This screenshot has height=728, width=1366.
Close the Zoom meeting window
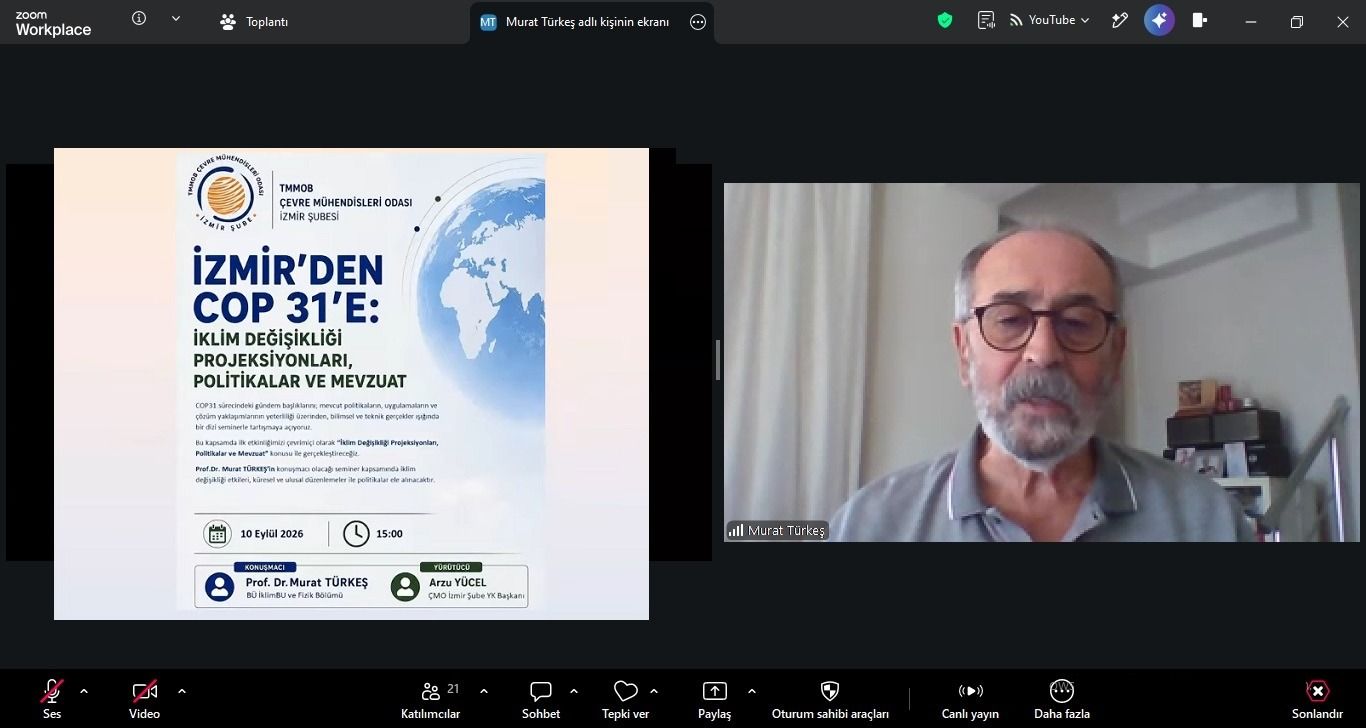pyautogui.click(x=1343, y=21)
